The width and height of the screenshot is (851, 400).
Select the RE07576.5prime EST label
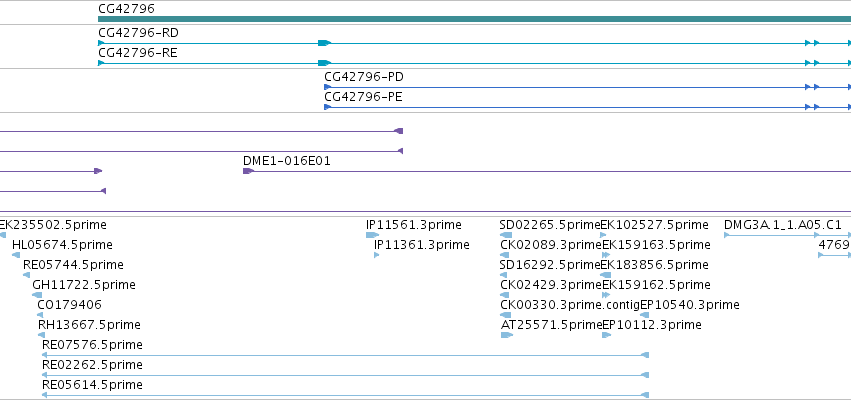[92, 345]
